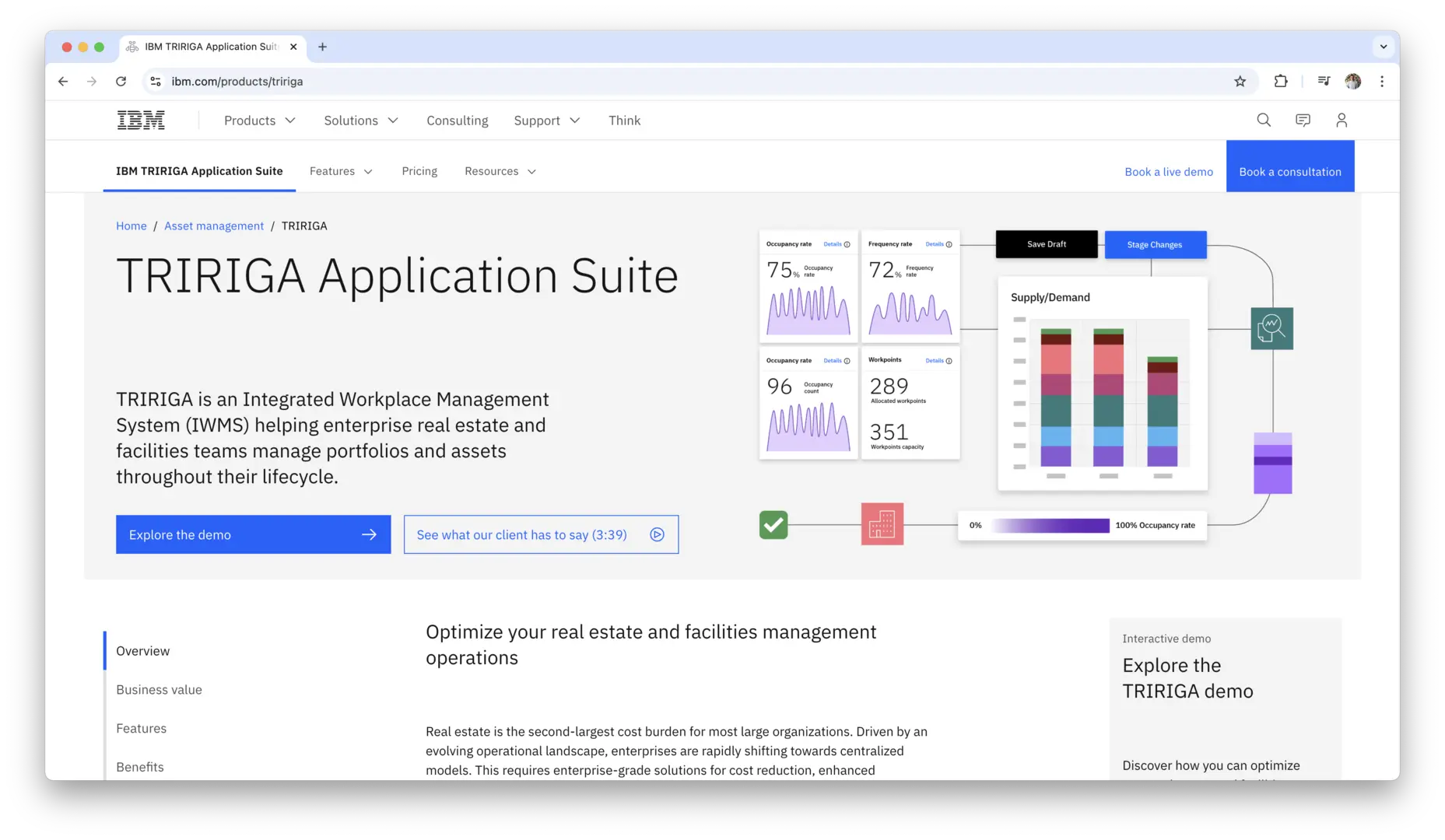
Task: Click the 289 Allocated workpoints value
Action: click(x=889, y=387)
